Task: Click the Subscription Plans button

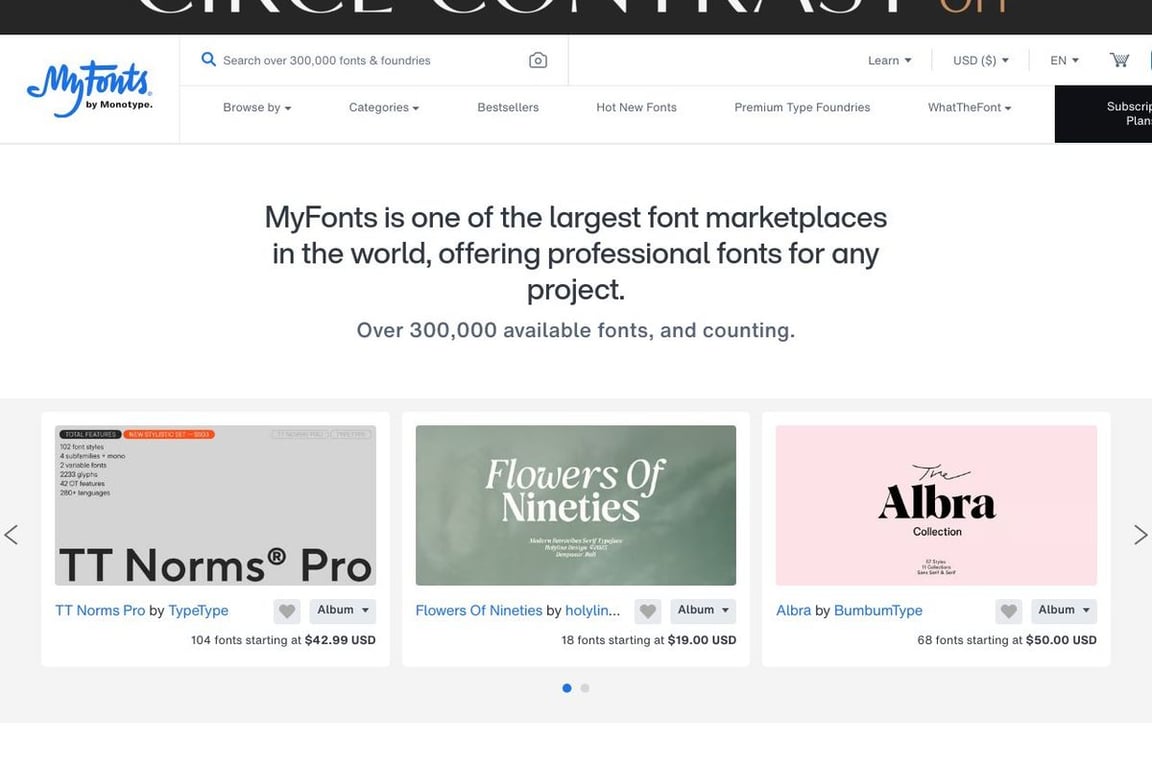Action: [1104, 114]
